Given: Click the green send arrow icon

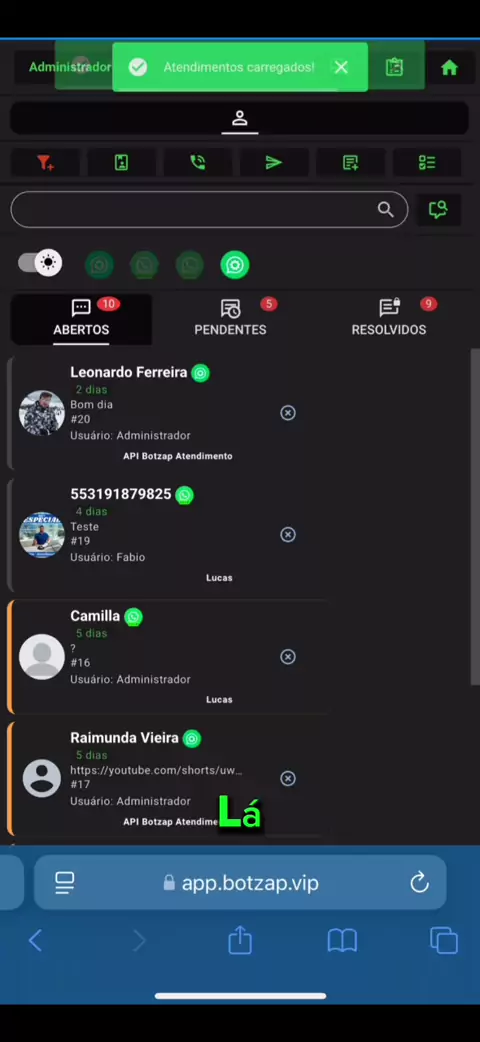Looking at the screenshot, I should (273, 163).
